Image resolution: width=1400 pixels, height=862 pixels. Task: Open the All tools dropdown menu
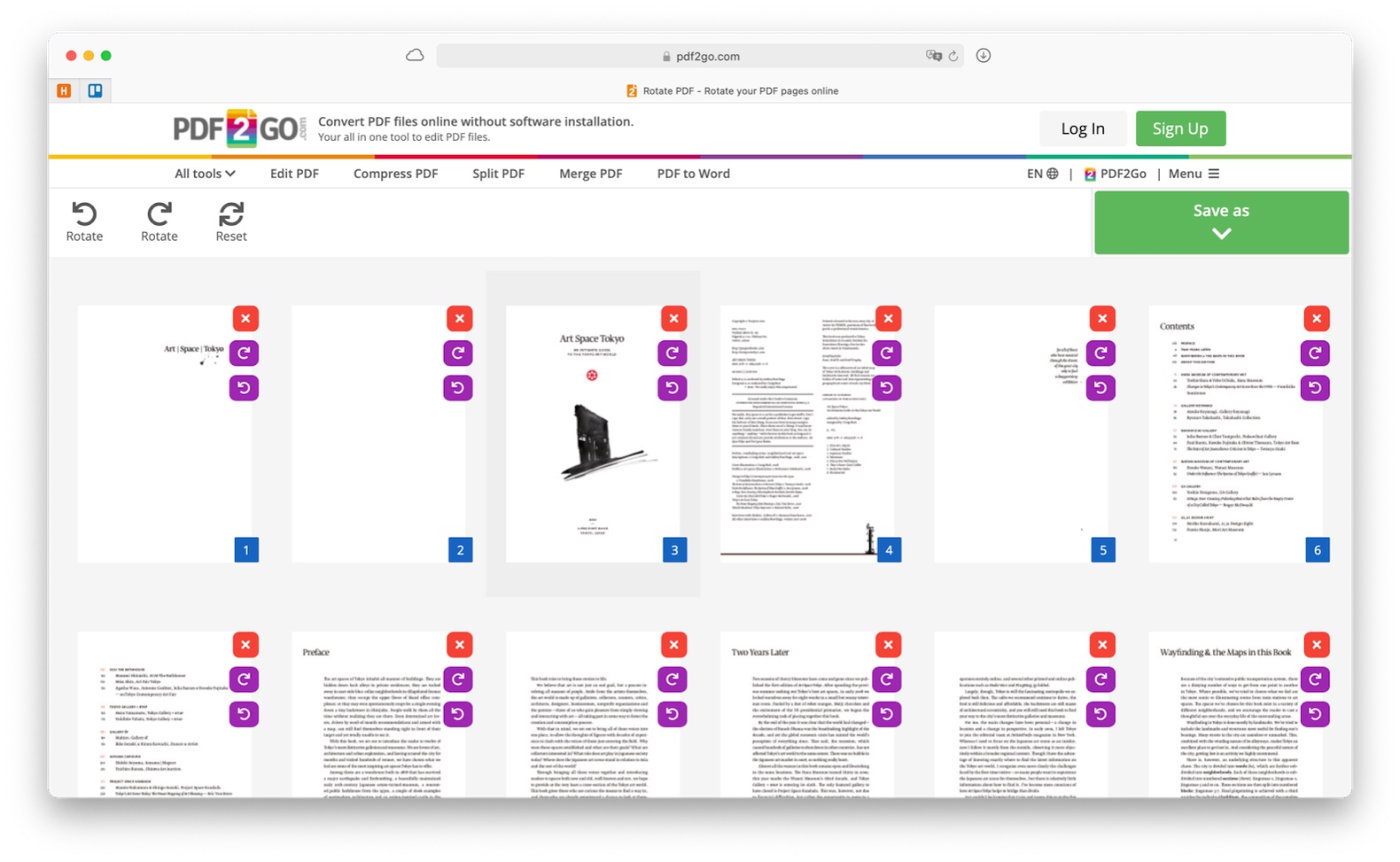(205, 174)
